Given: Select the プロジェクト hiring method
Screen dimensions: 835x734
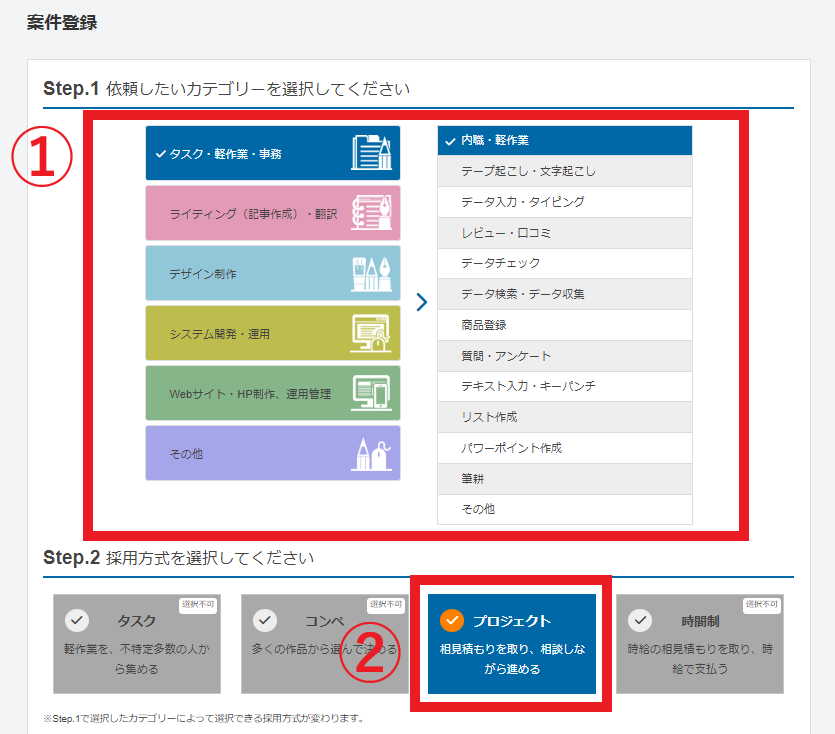Looking at the screenshot, I should [x=512, y=644].
